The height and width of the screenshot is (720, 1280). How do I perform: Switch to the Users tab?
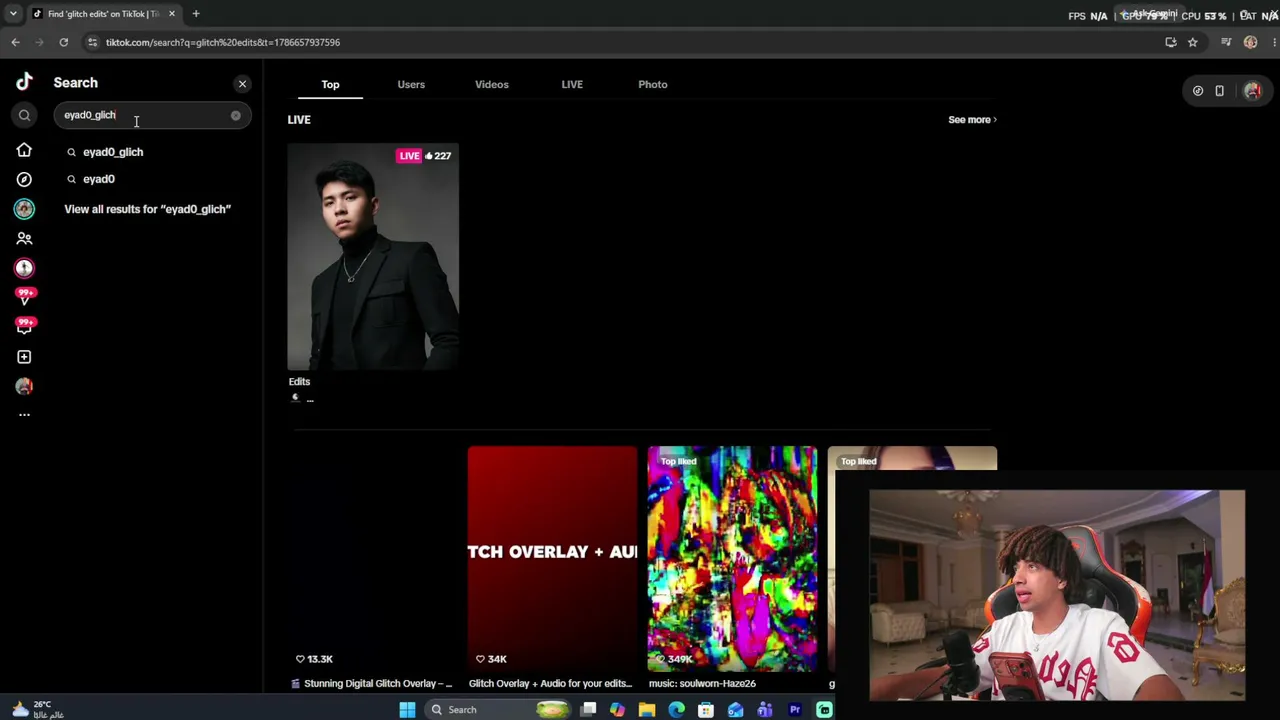(411, 84)
